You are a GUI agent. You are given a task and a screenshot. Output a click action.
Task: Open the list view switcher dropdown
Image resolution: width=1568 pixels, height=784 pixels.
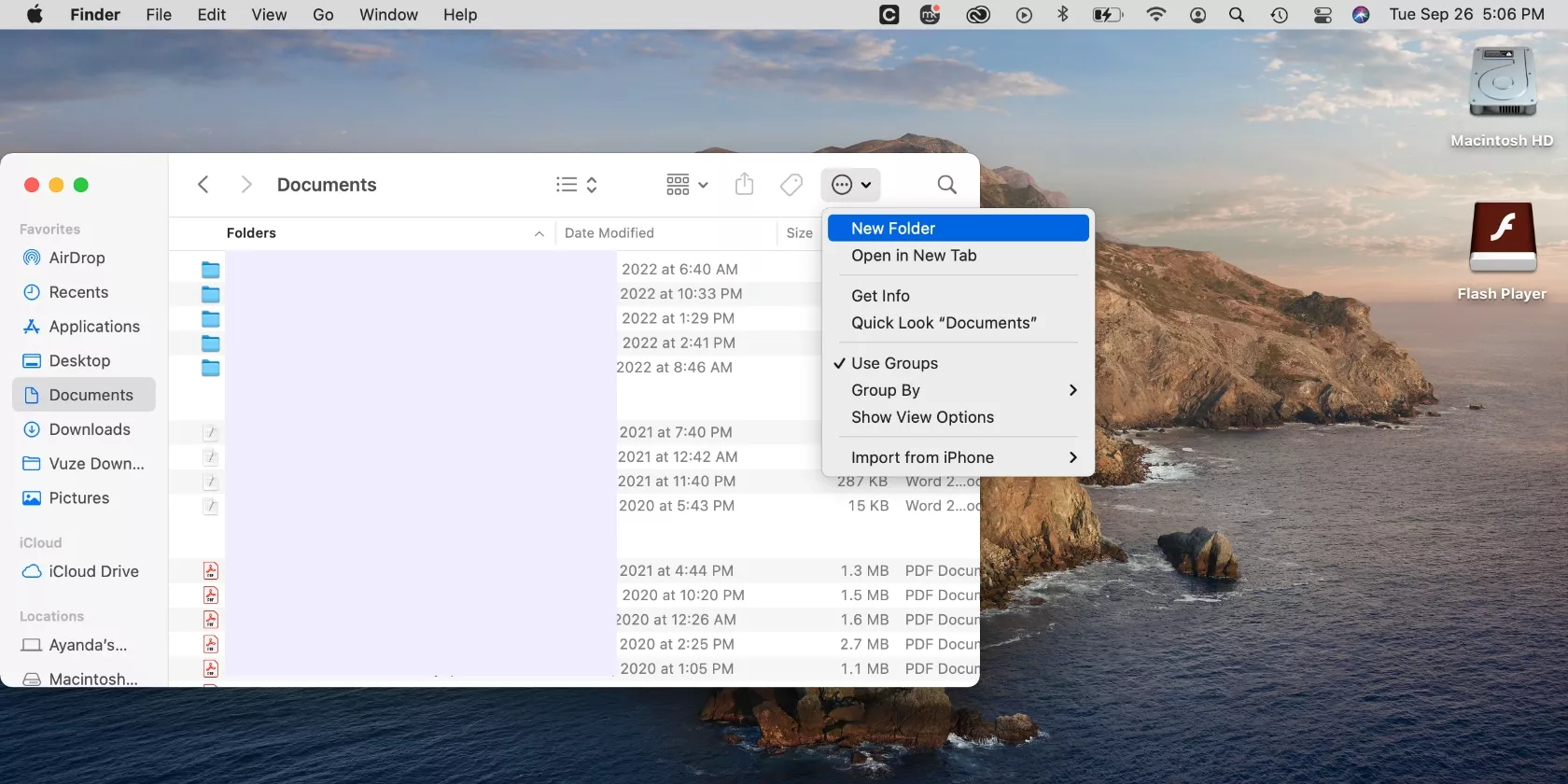(x=576, y=185)
